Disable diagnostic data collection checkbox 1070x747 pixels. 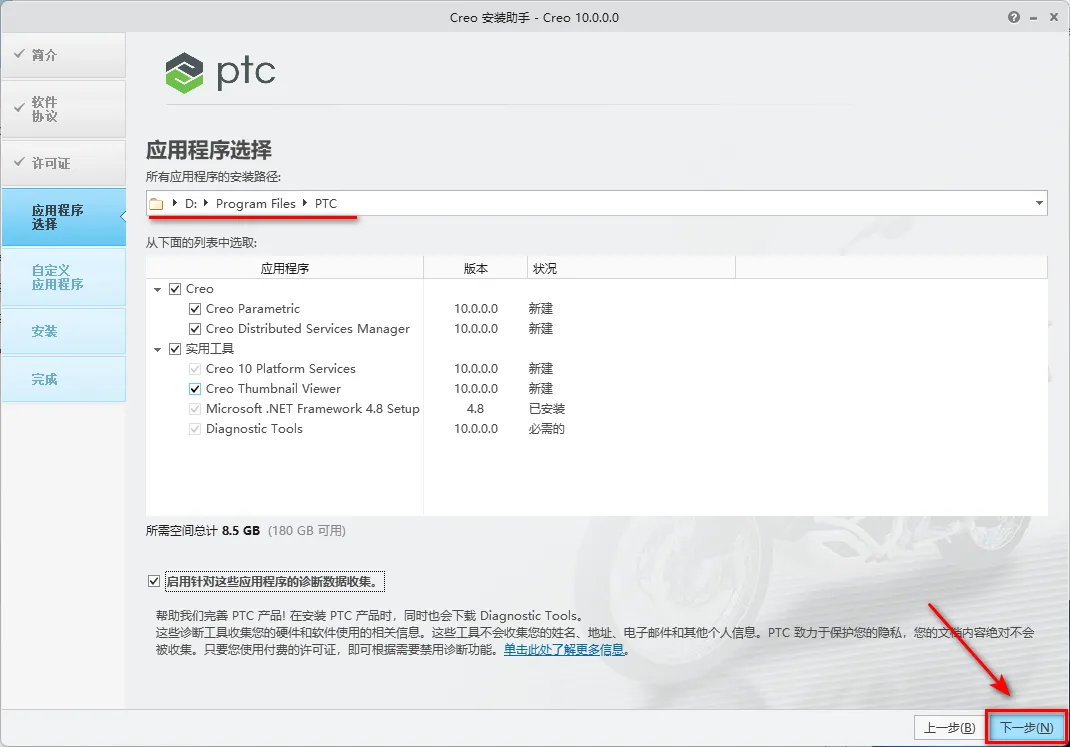click(154, 581)
